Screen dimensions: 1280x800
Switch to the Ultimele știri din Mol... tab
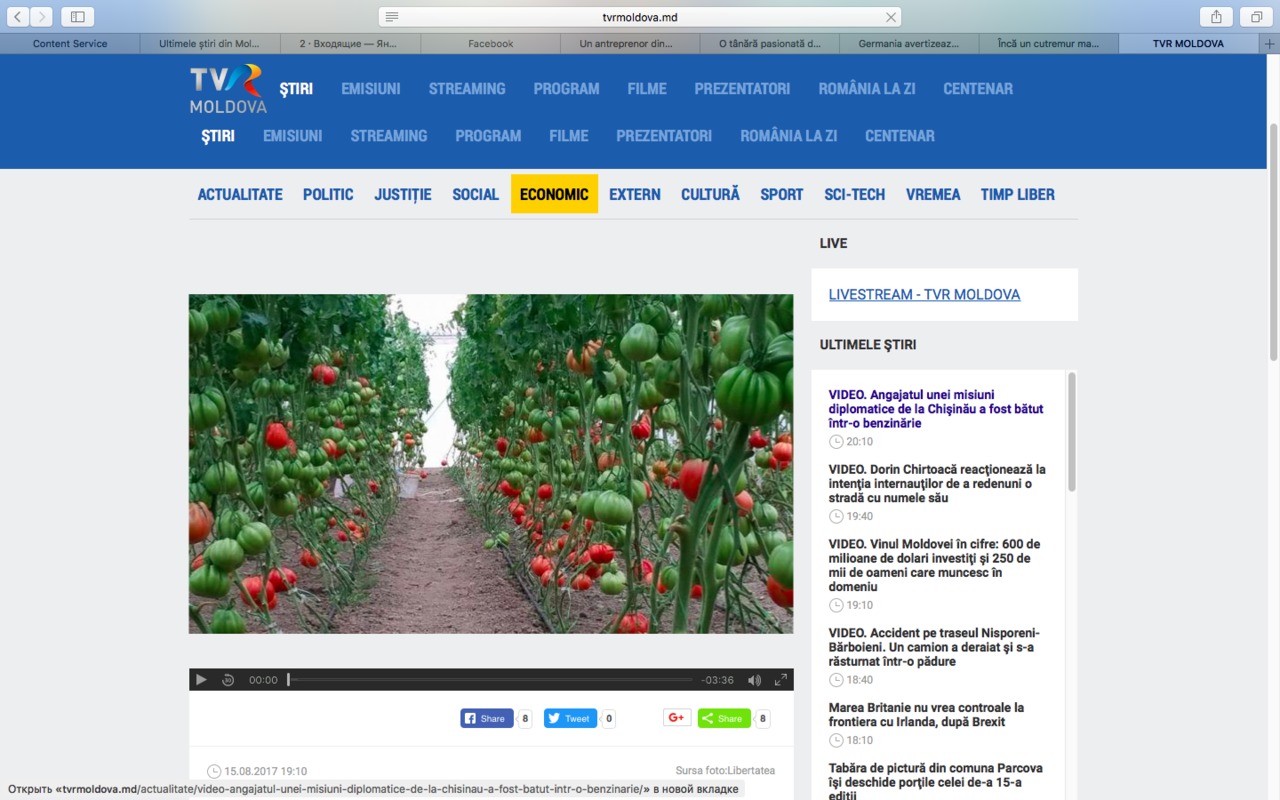click(x=210, y=44)
